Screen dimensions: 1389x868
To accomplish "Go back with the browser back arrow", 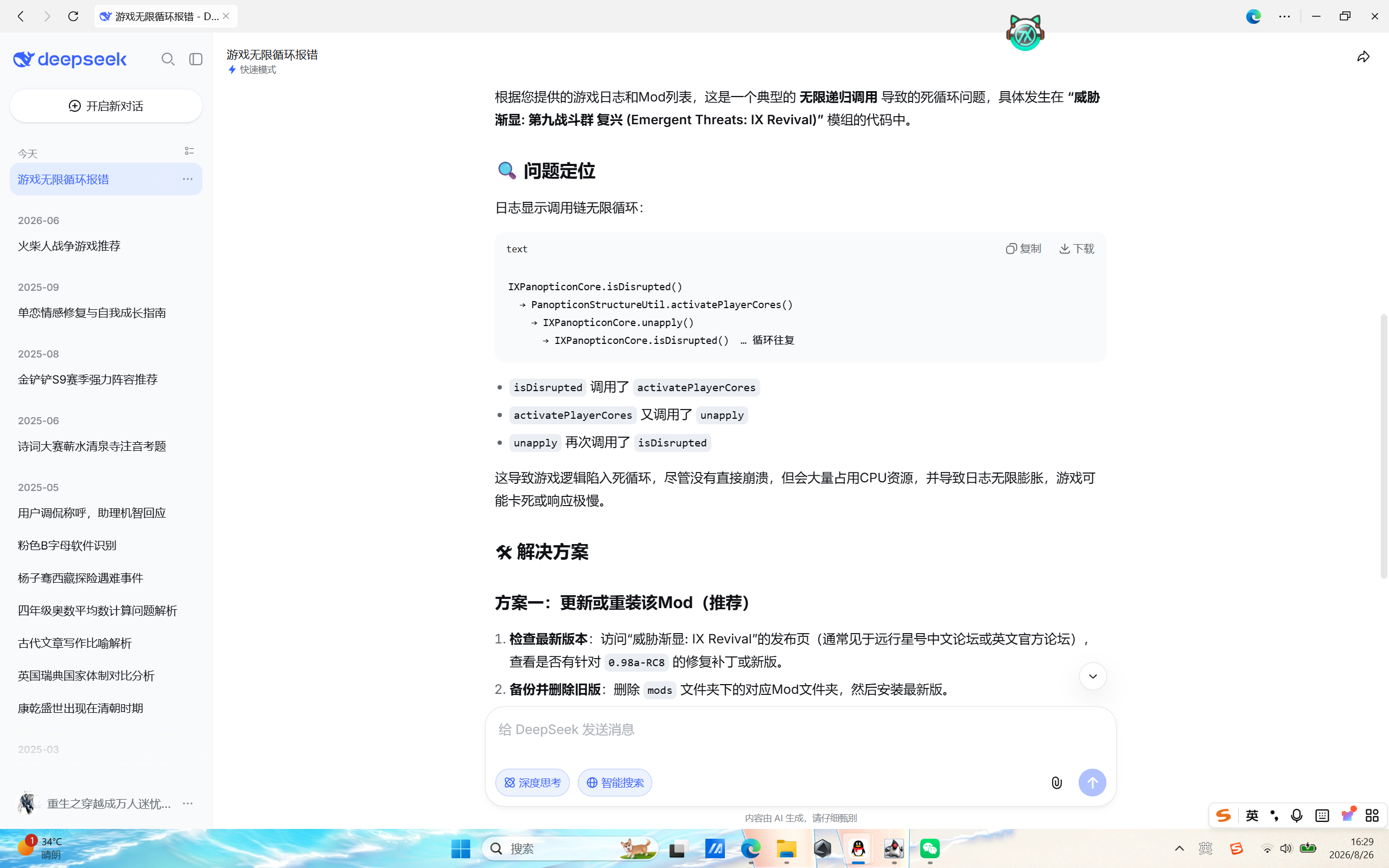I will click(x=21, y=16).
